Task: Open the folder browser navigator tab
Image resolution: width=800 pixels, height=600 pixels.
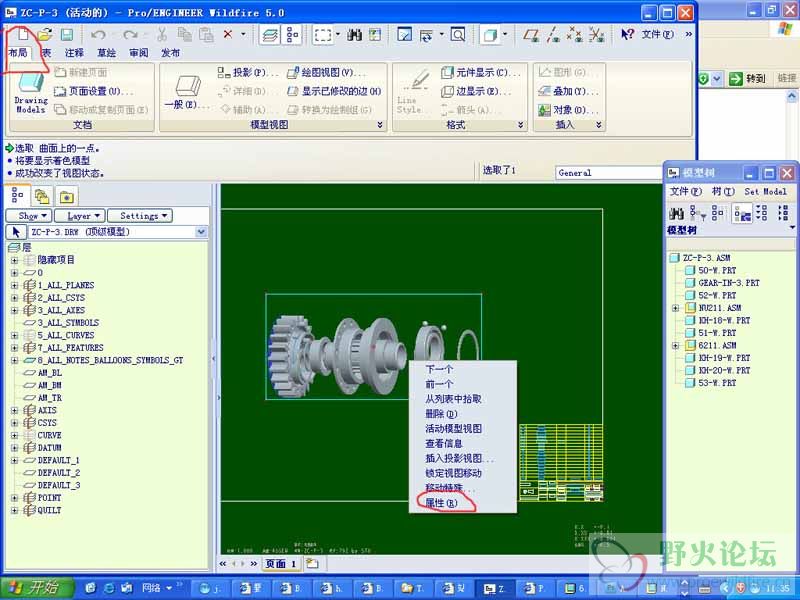Action: (x=42, y=196)
